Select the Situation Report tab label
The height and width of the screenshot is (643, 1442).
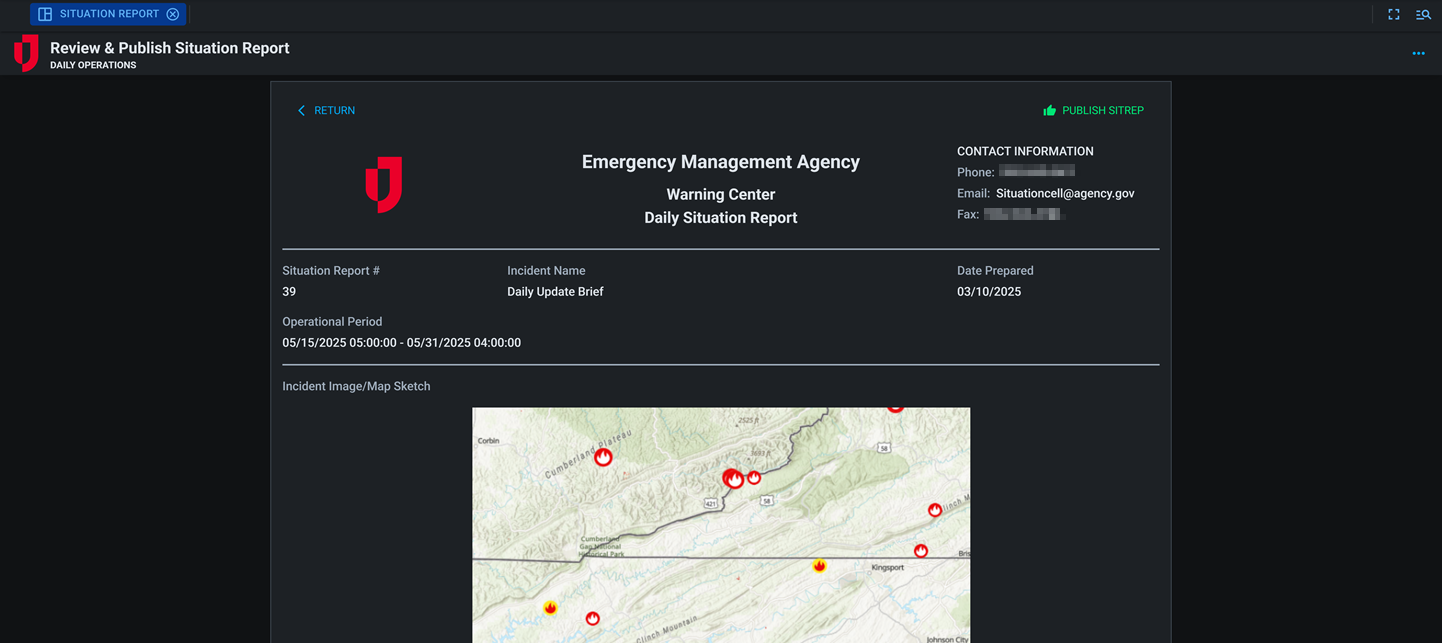pos(109,14)
